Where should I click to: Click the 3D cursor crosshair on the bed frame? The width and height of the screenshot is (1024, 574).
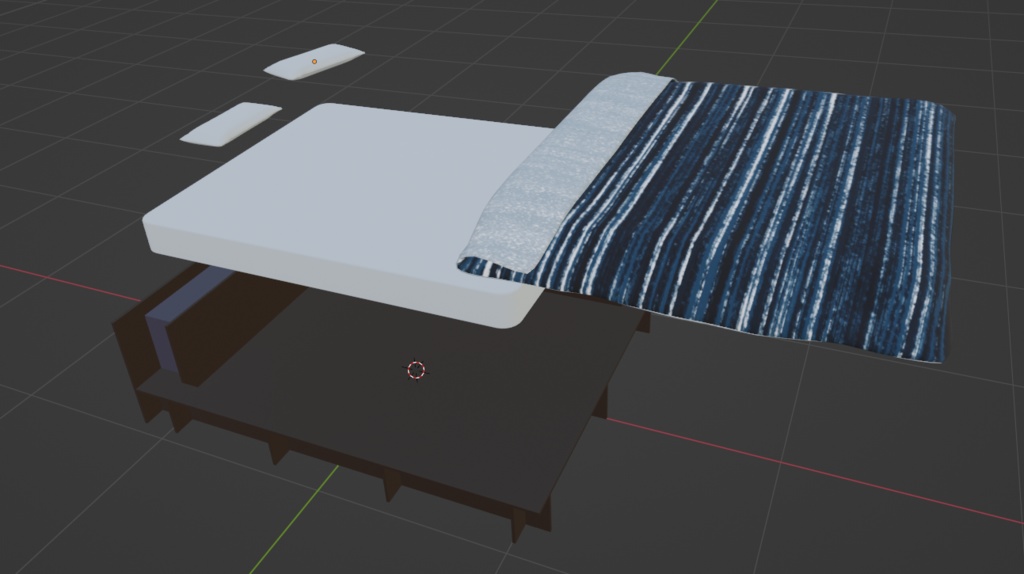pyautogui.click(x=416, y=370)
